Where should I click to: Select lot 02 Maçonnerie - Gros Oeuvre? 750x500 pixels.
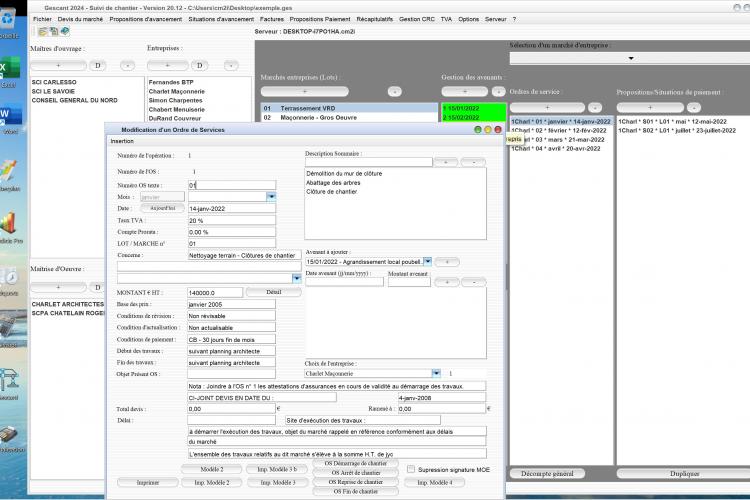coord(349,118)
